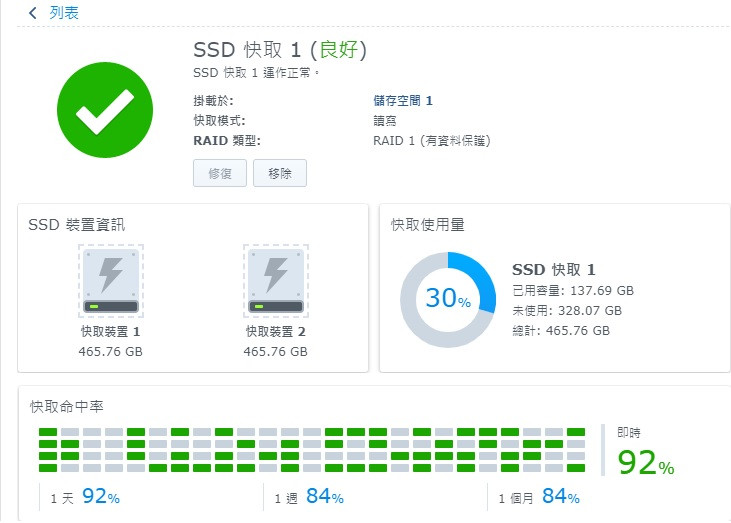Click the cache hit rate block grid
Screen dimensions: 731x523
(312, 450)
